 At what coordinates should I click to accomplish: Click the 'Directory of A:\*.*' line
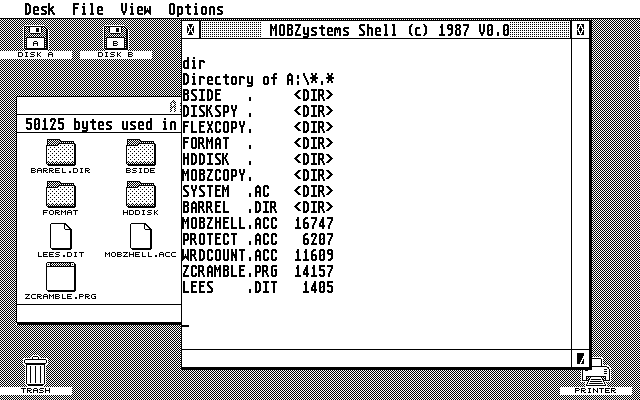click(258, 79)
